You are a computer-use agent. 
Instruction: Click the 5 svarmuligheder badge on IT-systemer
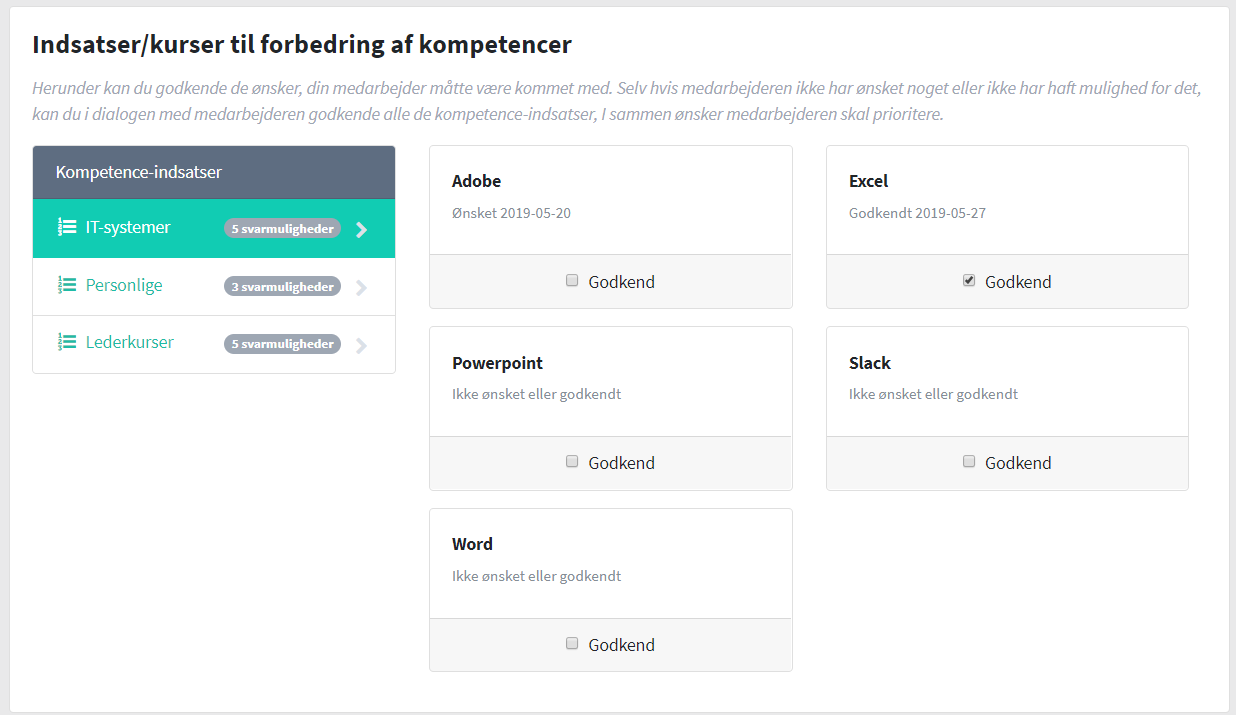coord(283,228)
